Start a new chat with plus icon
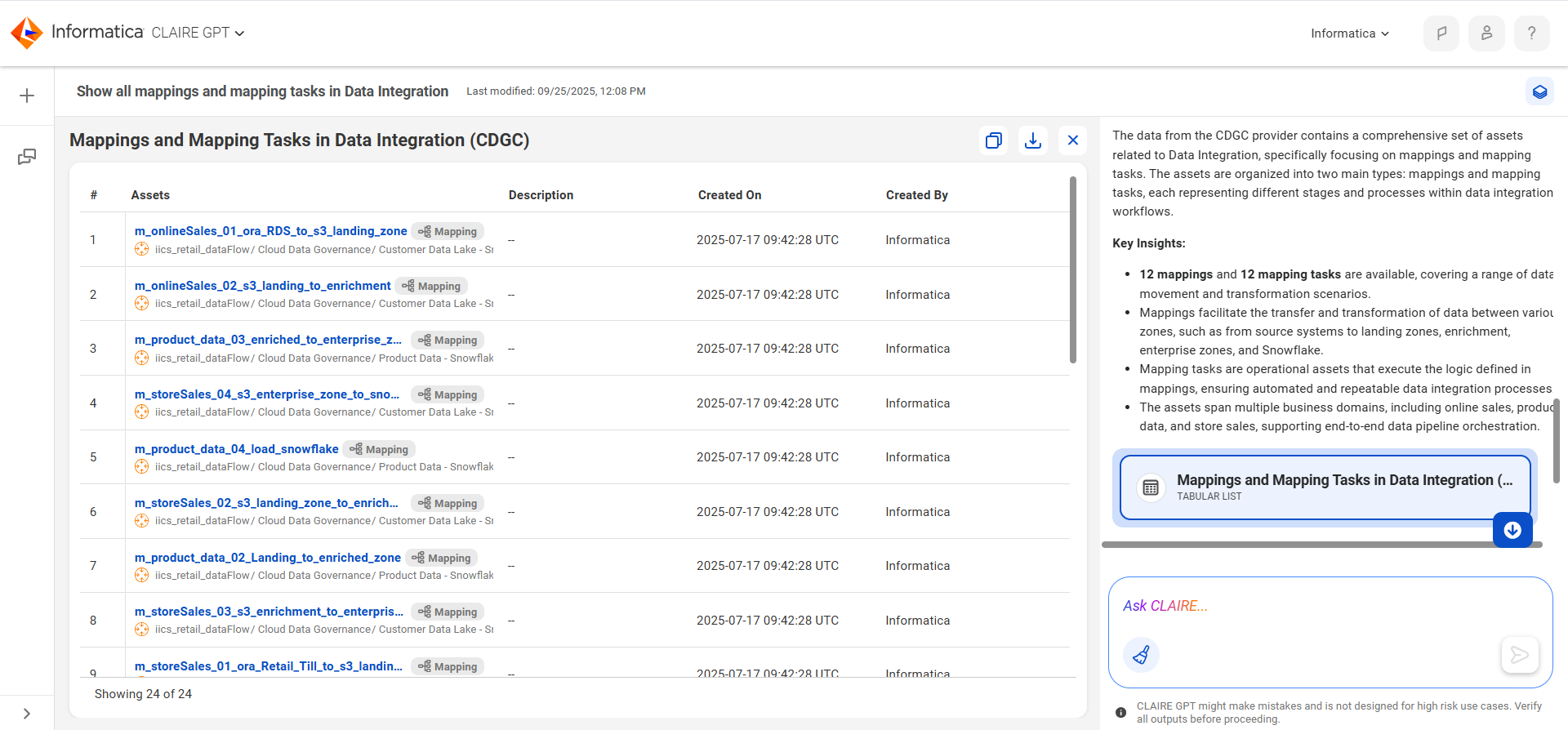This screenshot has width=1568, height=730. tap(27, 96)
